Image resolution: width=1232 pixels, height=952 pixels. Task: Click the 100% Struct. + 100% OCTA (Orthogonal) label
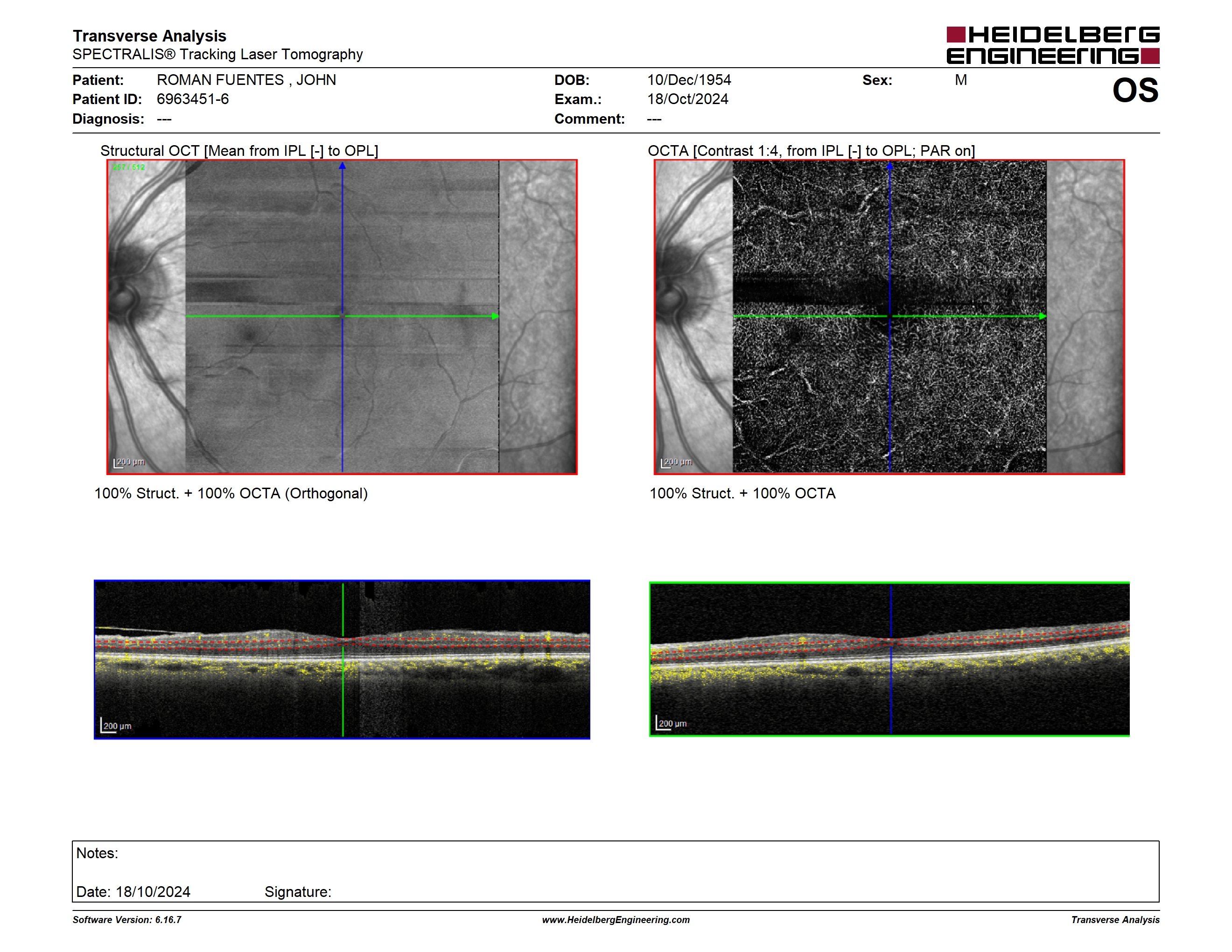point(231,493)
